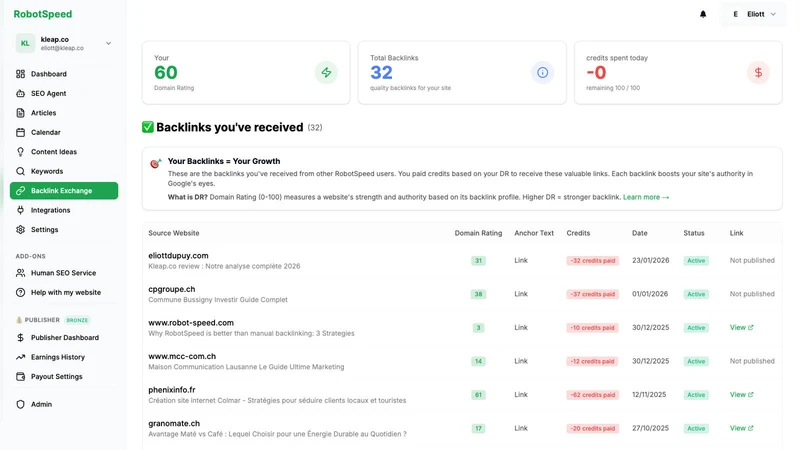This screenshot has height=450, width=800.
Task: Click the green lightning Domain Rating icon
Action: 326,72
